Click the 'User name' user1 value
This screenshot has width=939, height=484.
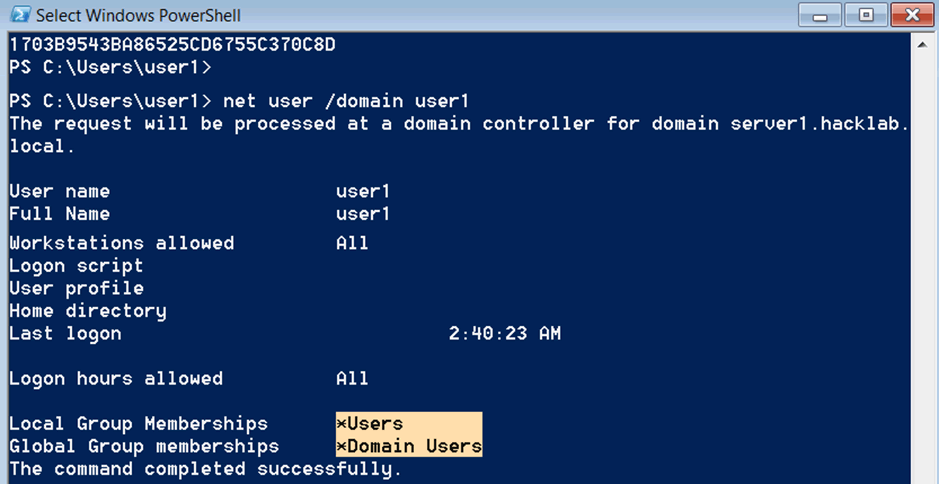[363, 191]
